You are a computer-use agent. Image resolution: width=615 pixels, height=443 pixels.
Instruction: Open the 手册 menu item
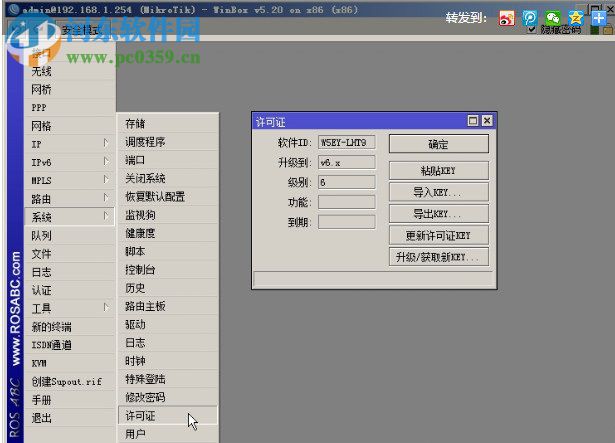pos(69,400)
